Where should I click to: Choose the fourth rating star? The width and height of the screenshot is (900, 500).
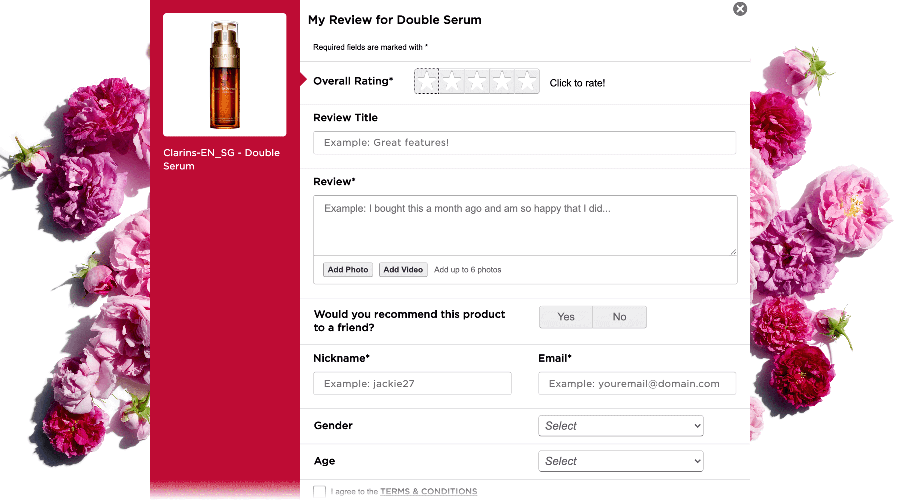point(502,82)
